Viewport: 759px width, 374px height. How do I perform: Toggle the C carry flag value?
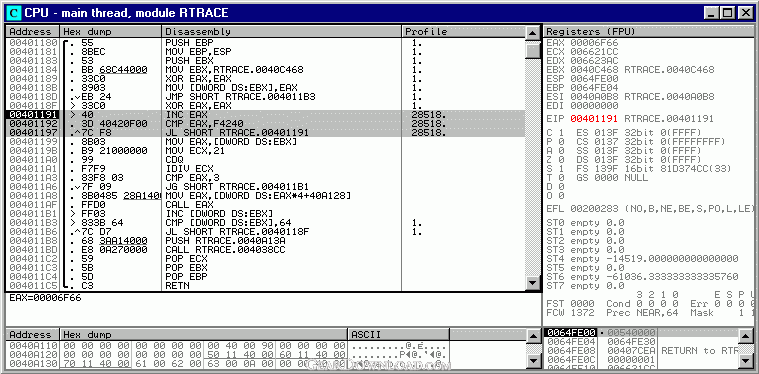[562, 133]
